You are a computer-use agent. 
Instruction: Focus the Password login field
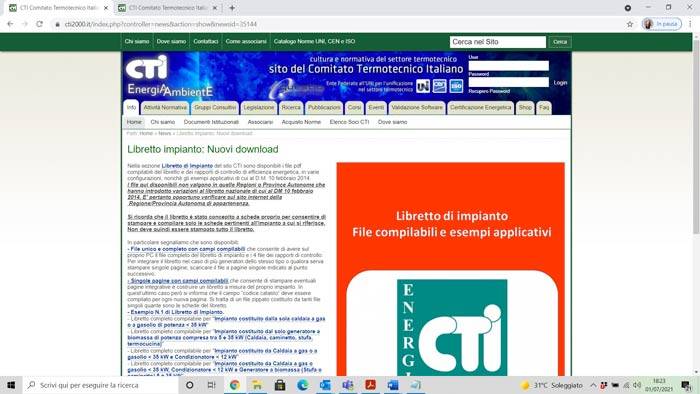508,82
